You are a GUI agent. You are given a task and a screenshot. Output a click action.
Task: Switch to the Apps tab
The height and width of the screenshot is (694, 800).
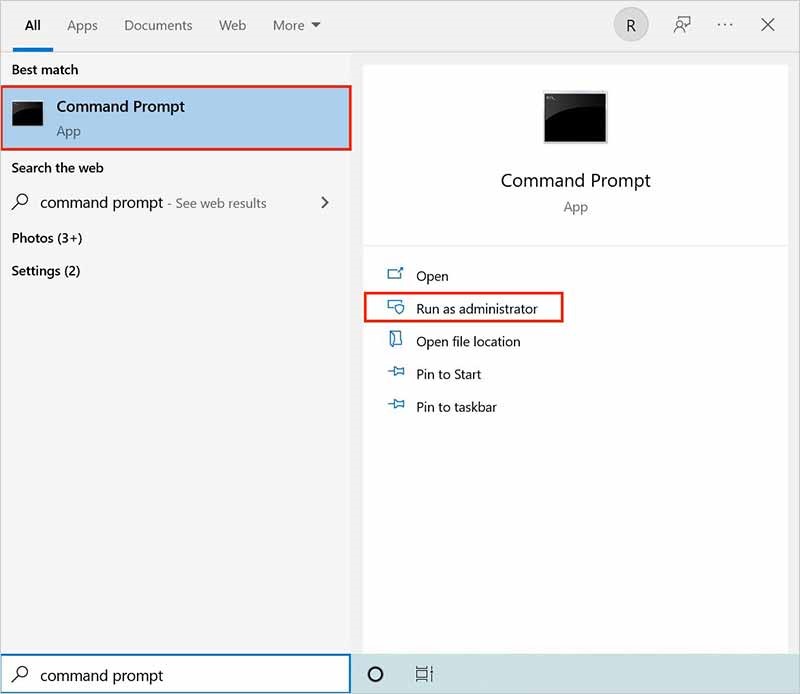[x=82, y=25]
